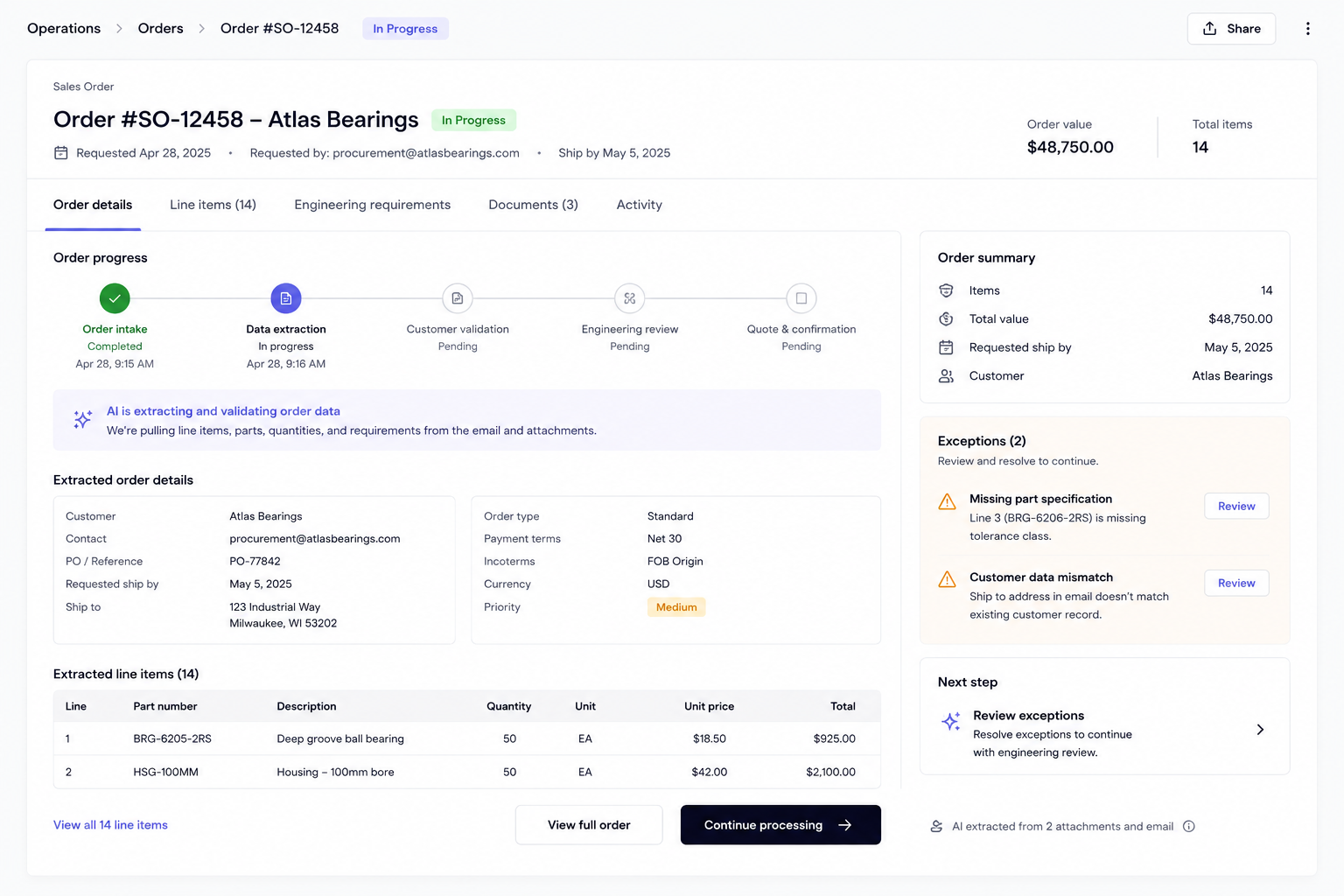The width and height of the screenshot is (1344, 896).
Task: Click the icon before AI extracted from attachments
Action: [936, 826]
